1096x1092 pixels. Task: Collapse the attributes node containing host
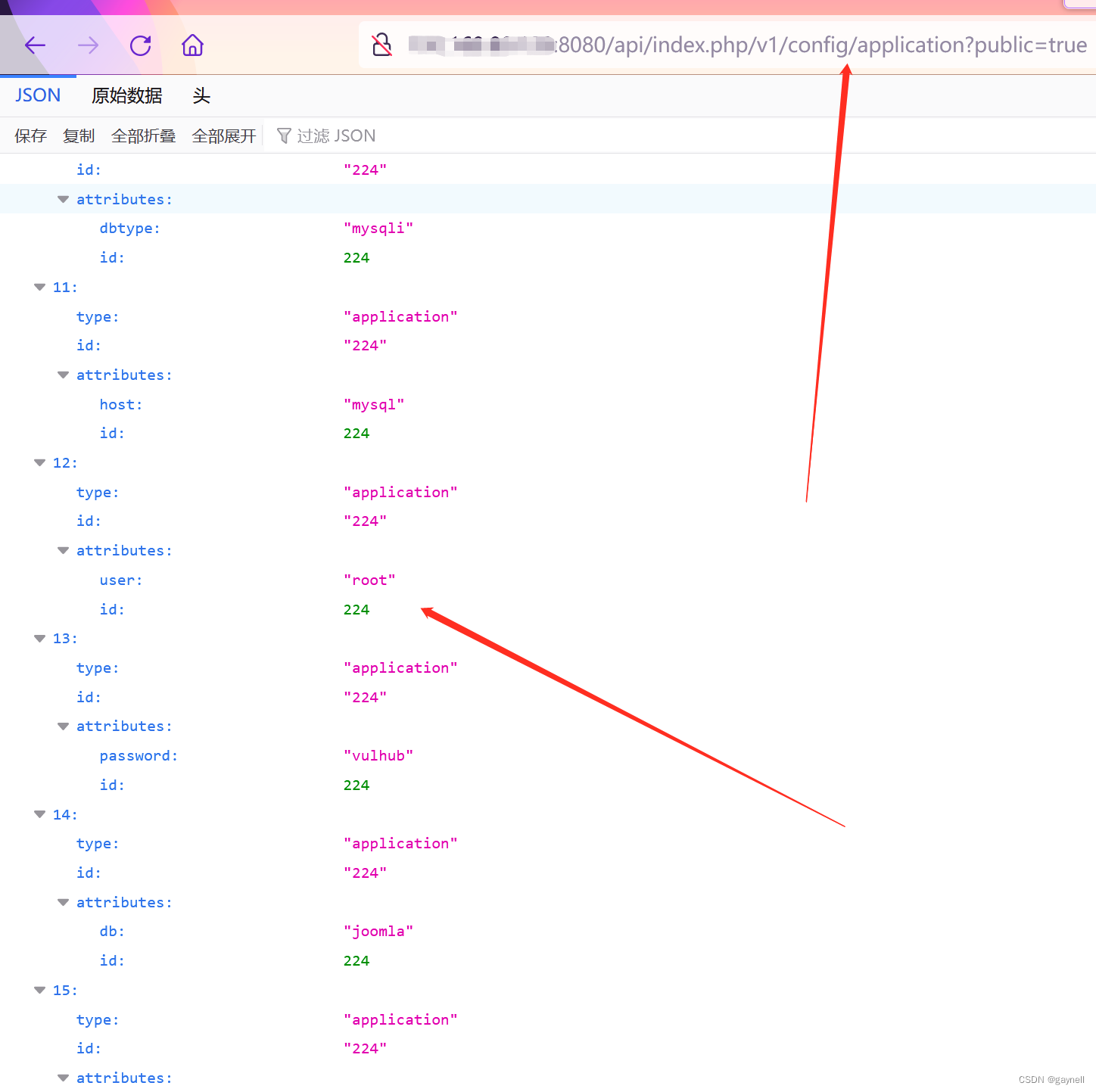coord(63,375)
